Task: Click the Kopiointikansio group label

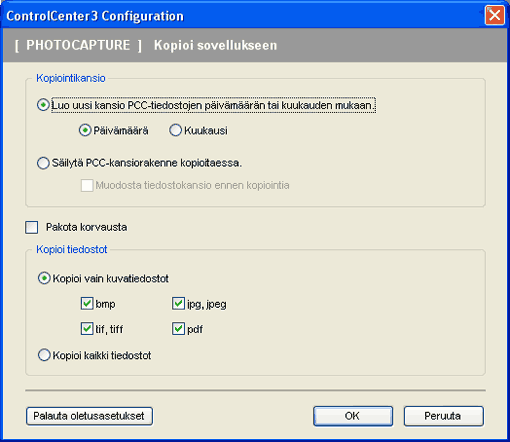Action: pyautogui.click(x=71, y=78)
